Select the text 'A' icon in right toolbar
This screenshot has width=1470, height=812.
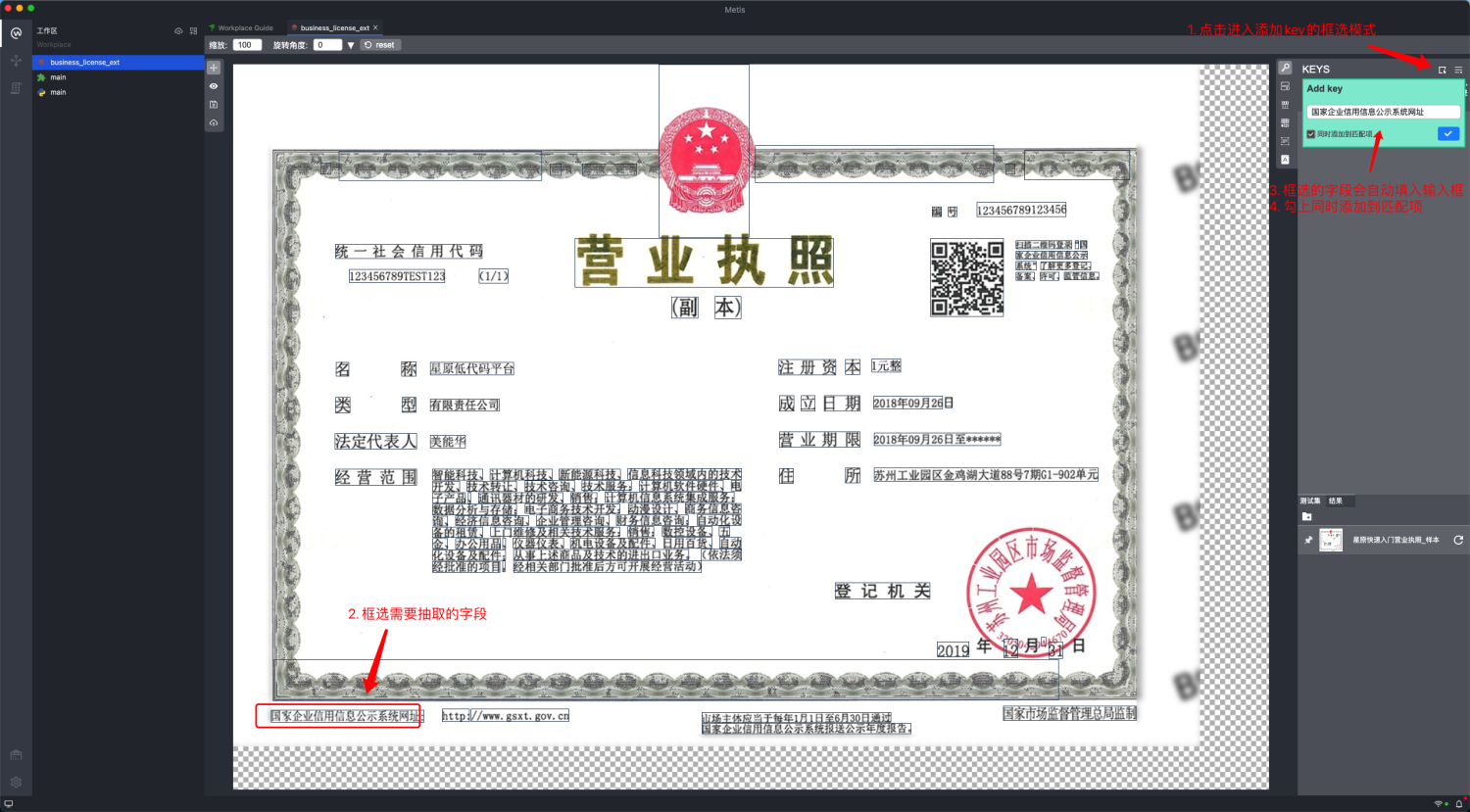(1285, 160)
